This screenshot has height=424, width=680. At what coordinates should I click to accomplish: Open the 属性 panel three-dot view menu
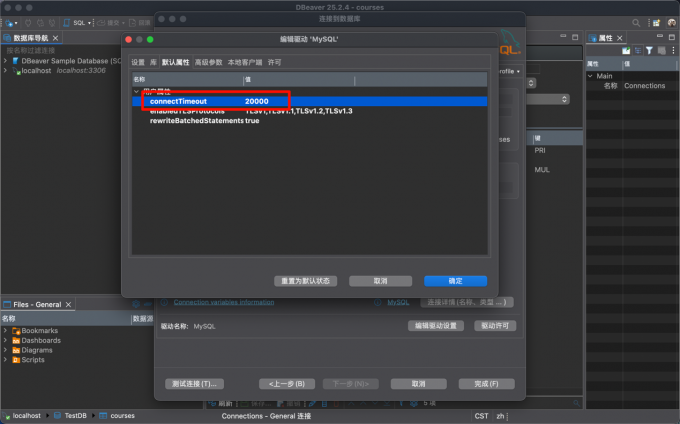click(x=673, y=51)
